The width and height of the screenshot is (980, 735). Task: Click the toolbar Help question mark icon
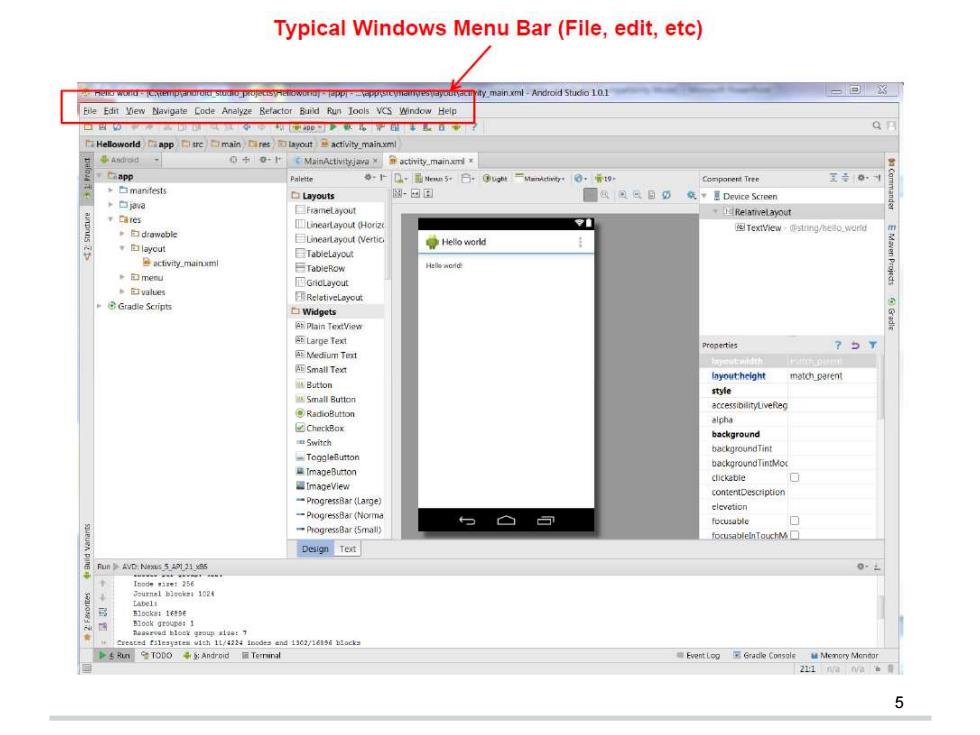pos(474,127)
